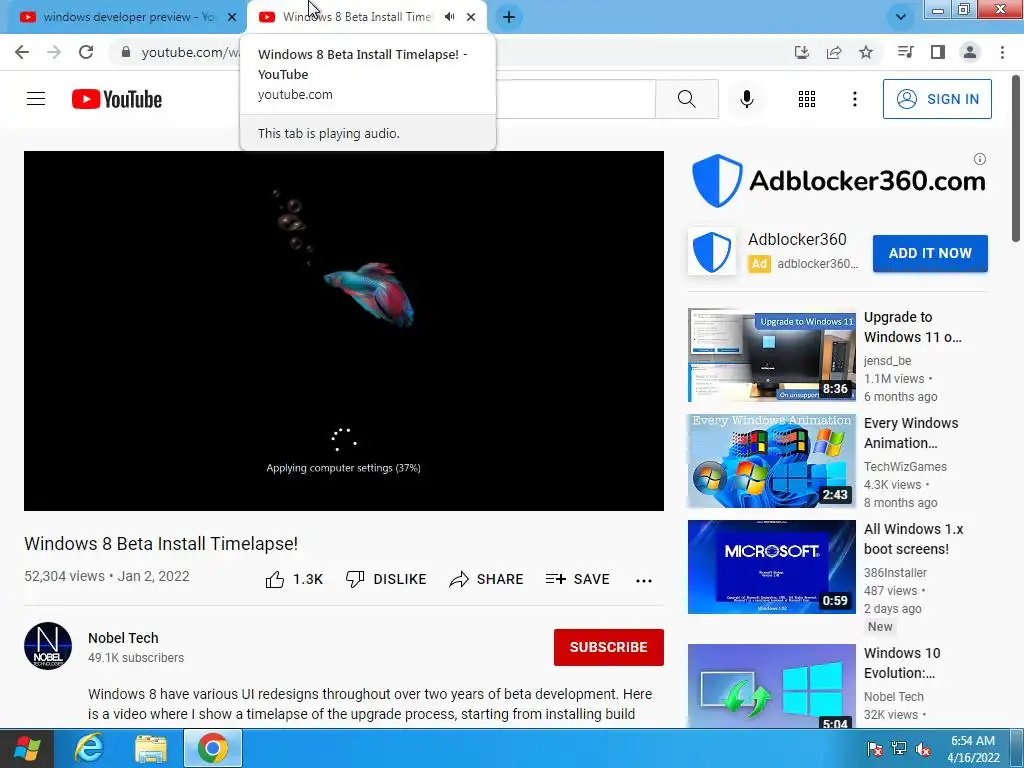Viewport: 1024px width, 768px height.
Task: Click the jensd_be channel name
Action: point(887,360)
